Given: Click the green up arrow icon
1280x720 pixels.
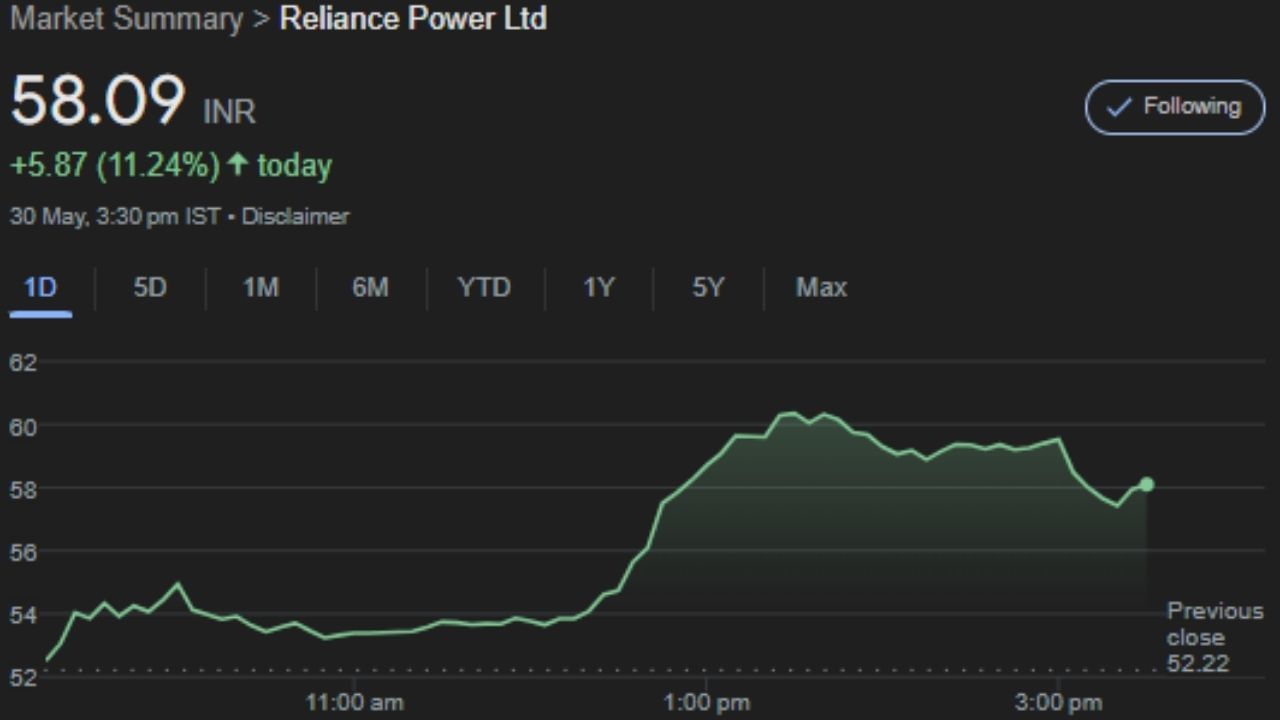Looking at the screenshot, I should (x=237, y=164).
